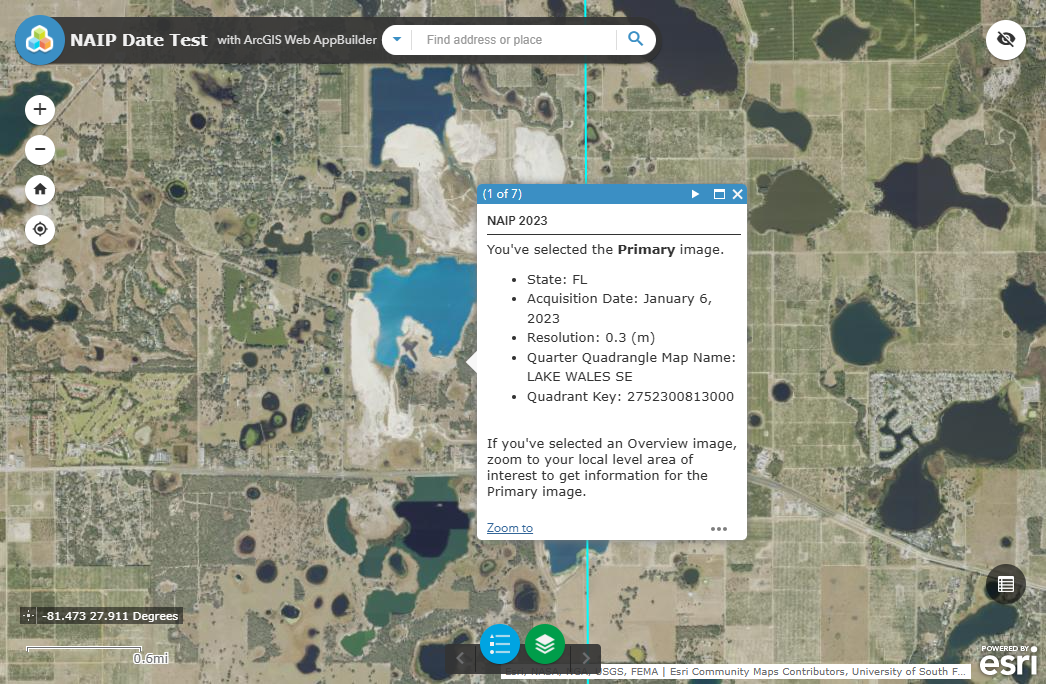This screenshot has width=1046, height=684.
Task: Activate the my location icon
Action: (39, 229)
